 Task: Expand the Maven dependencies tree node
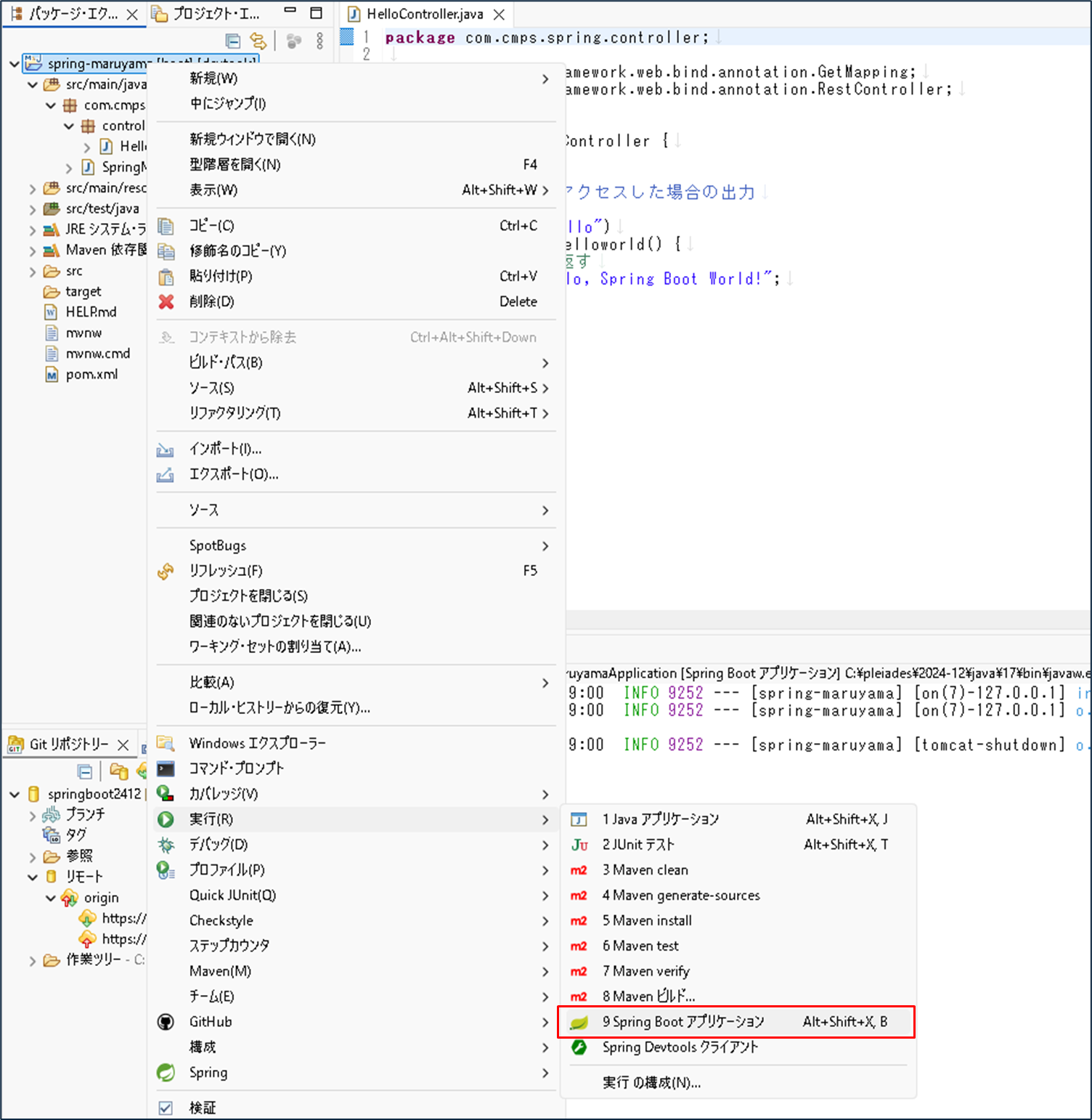click(x=33, y=251)
